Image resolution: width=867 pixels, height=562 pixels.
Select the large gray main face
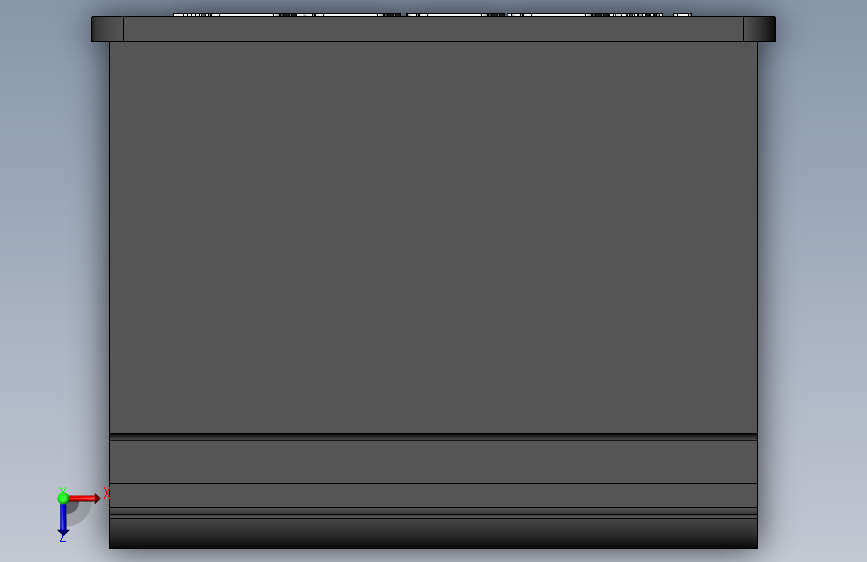(x=434, y=237)
